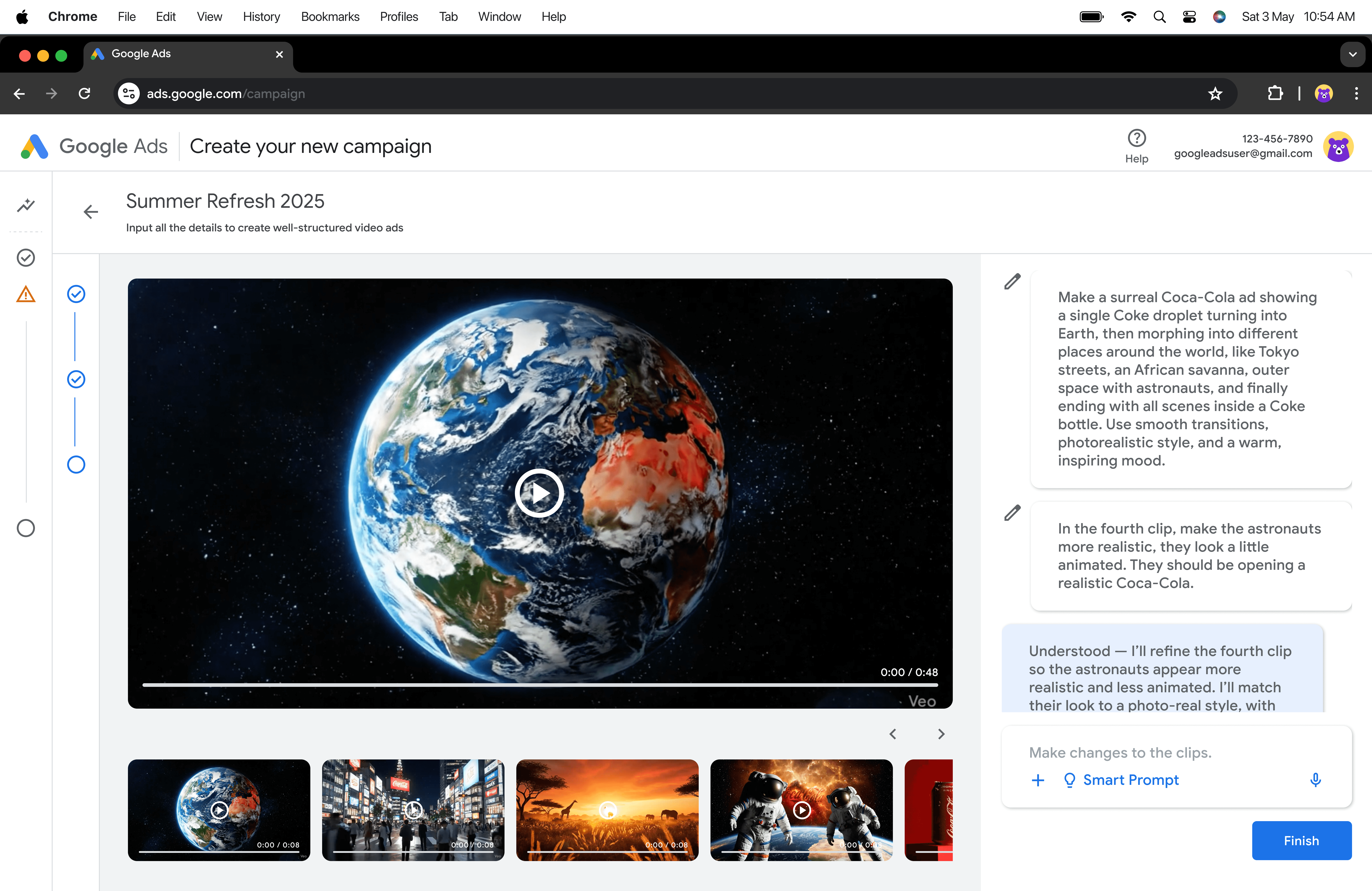Open the Profiles menu in menu bar
Image resolution: width=1372 pixels, height=891 pixels.
click(398, 17)
